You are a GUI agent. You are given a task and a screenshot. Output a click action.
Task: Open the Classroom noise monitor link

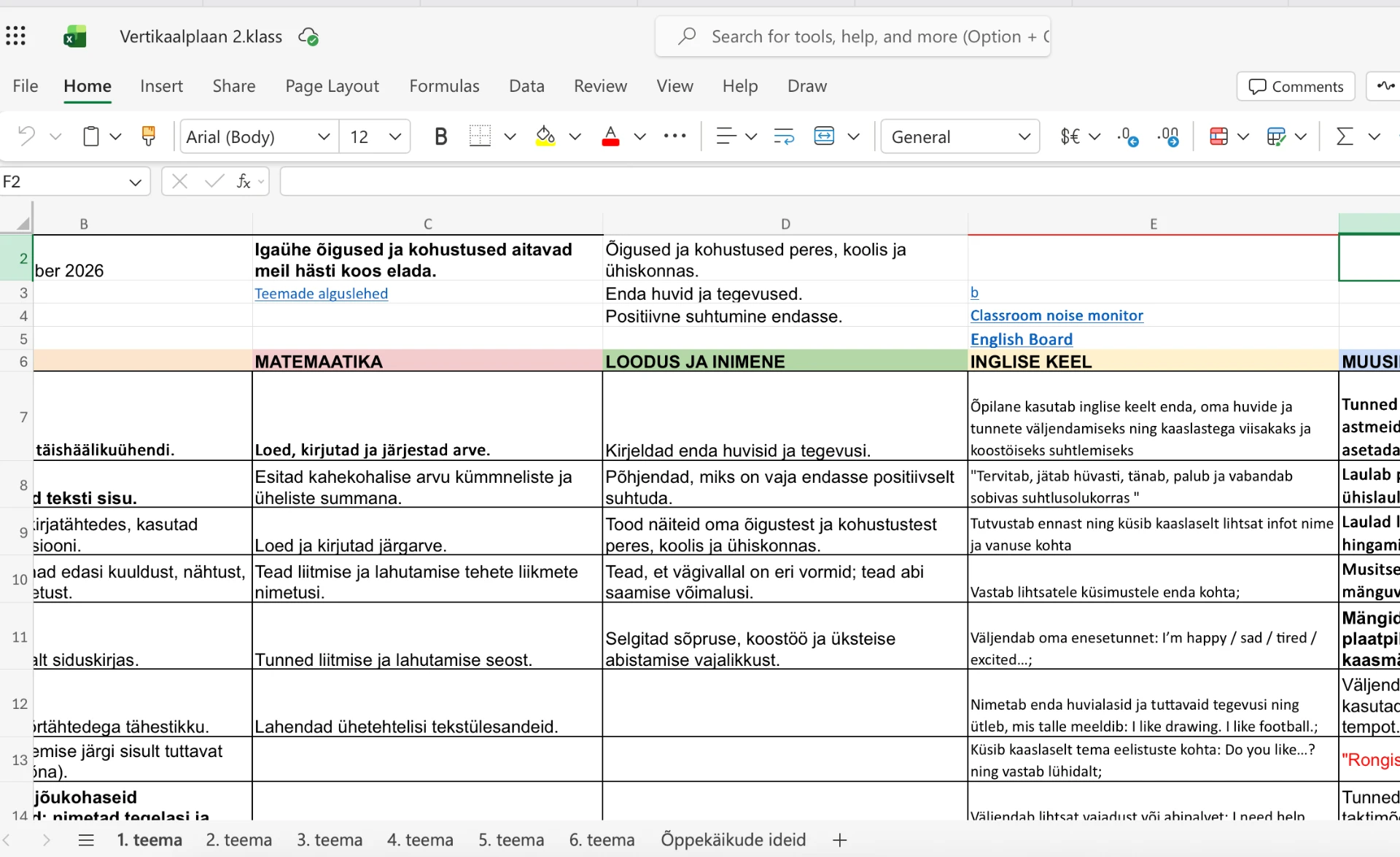coord(1057,315)
